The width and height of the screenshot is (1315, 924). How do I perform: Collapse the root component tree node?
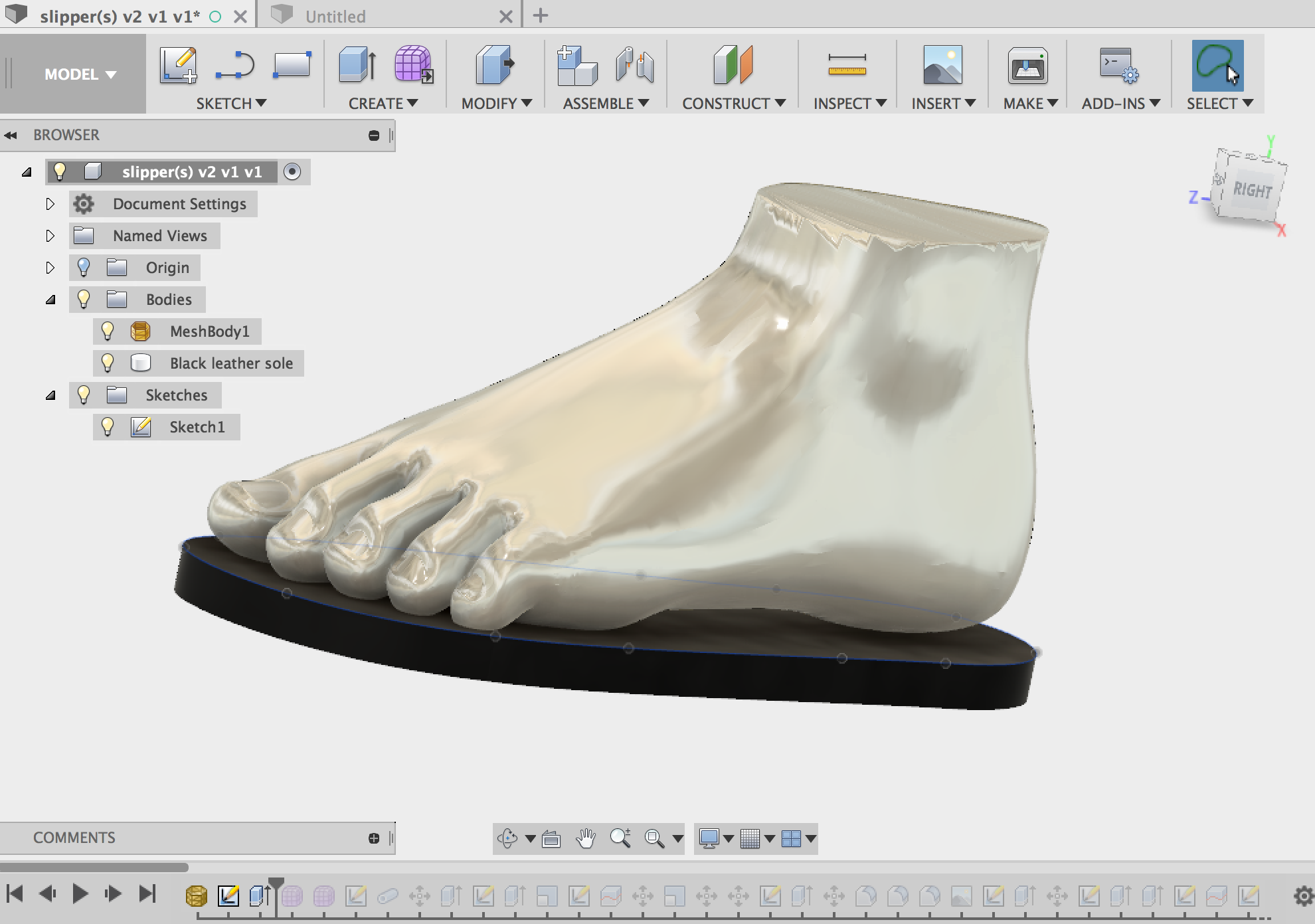tap(27, 172)
